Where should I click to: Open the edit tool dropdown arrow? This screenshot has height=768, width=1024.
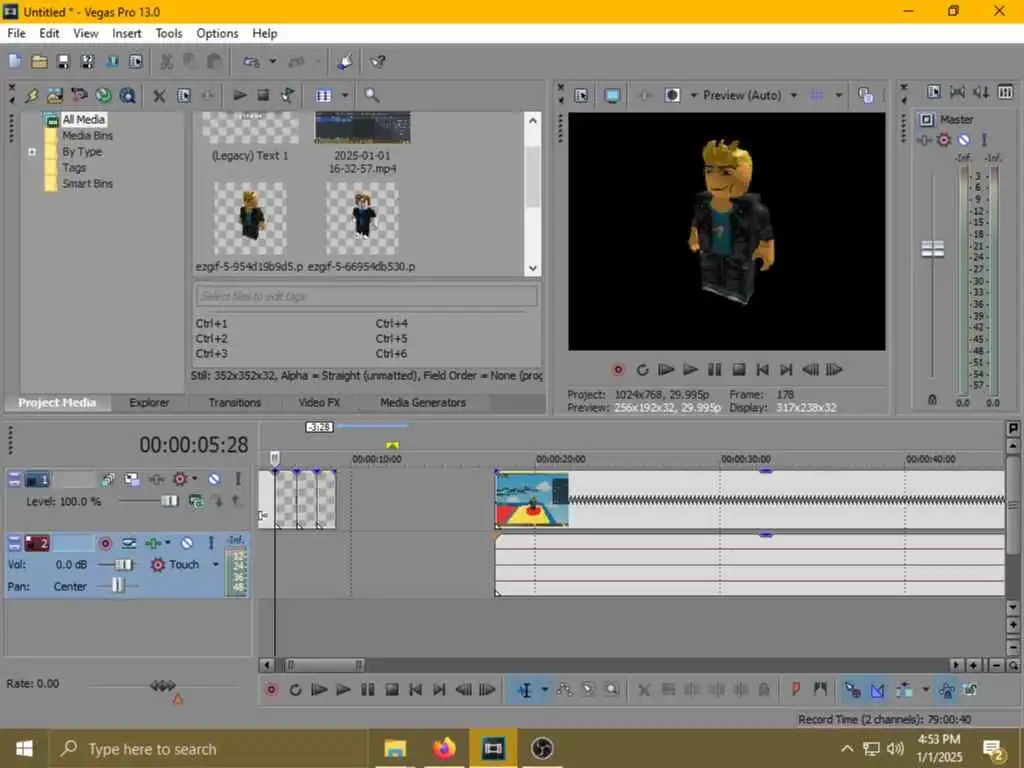(x=544, y=690)
